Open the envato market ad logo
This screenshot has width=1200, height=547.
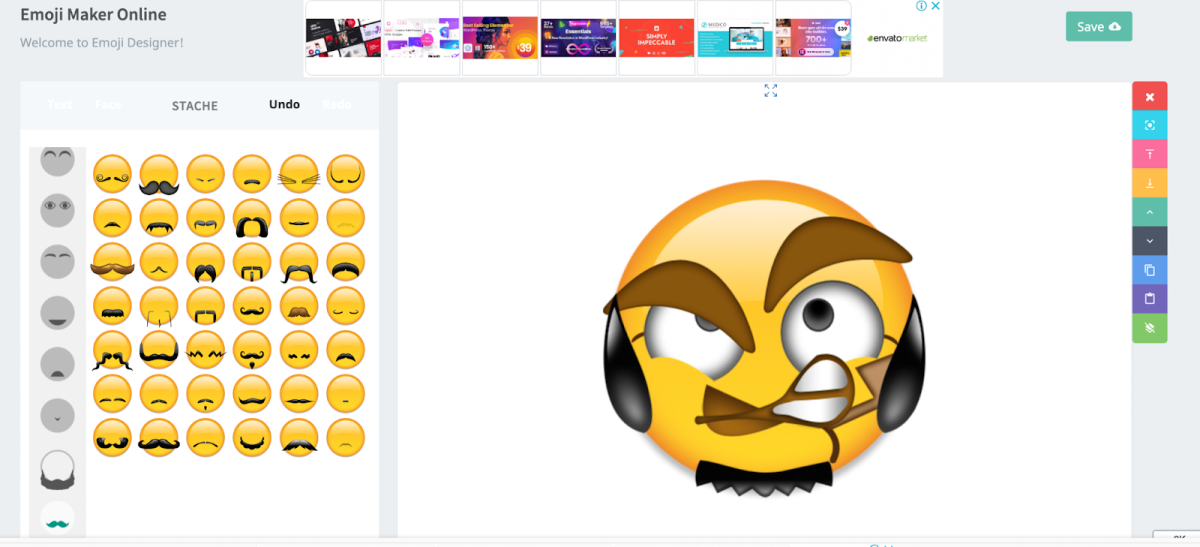tap(897, 38)
